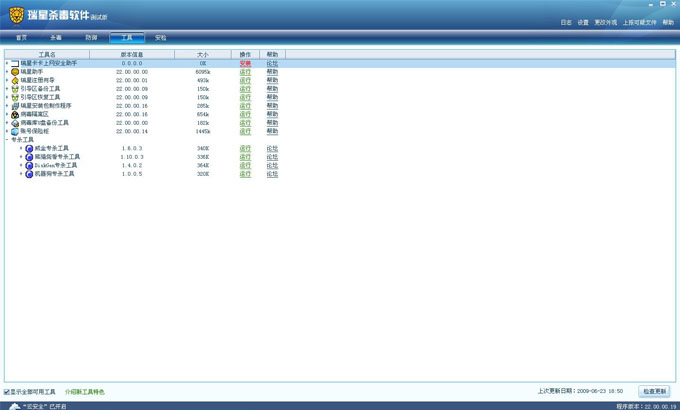Expand the 引导区备份工具 row
684x413 pixels.
[7, 89]
